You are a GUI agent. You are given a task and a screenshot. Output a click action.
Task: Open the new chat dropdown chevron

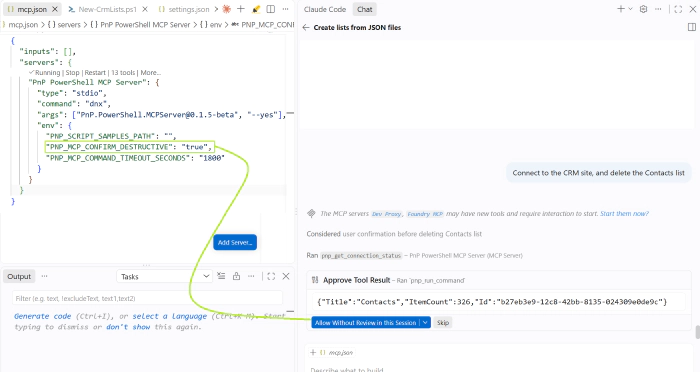coord(630,9)
